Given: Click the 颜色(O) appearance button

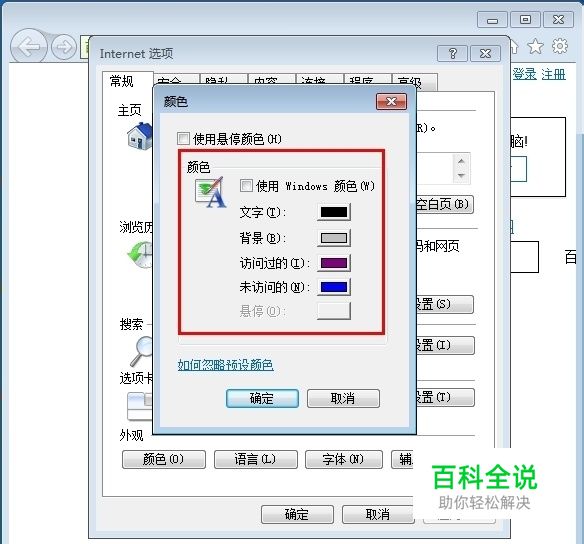Looking at the screenshot, I should [x=164, y=459].
